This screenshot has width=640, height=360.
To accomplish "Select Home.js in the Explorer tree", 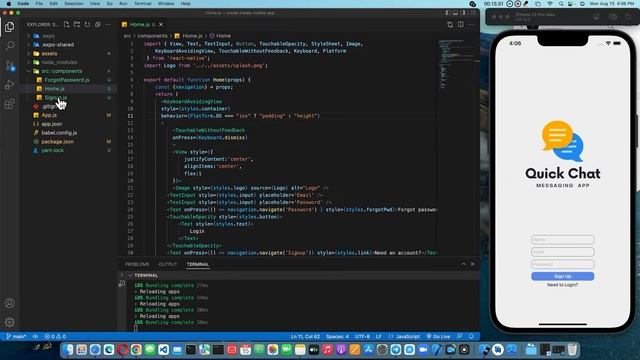I will (x=54, y=89).
